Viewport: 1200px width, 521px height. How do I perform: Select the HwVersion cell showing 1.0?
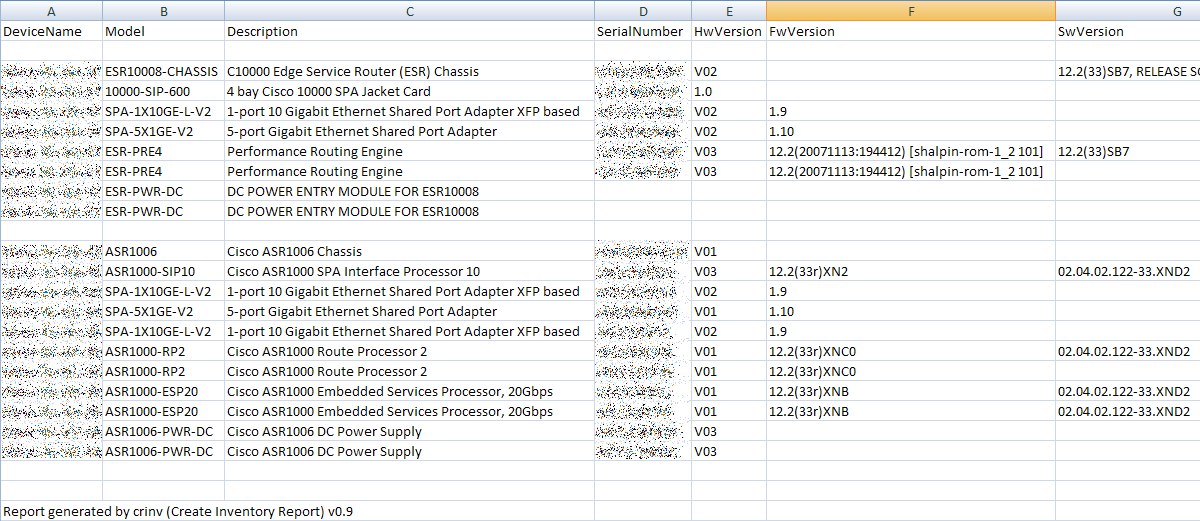(x=729, y=91)
